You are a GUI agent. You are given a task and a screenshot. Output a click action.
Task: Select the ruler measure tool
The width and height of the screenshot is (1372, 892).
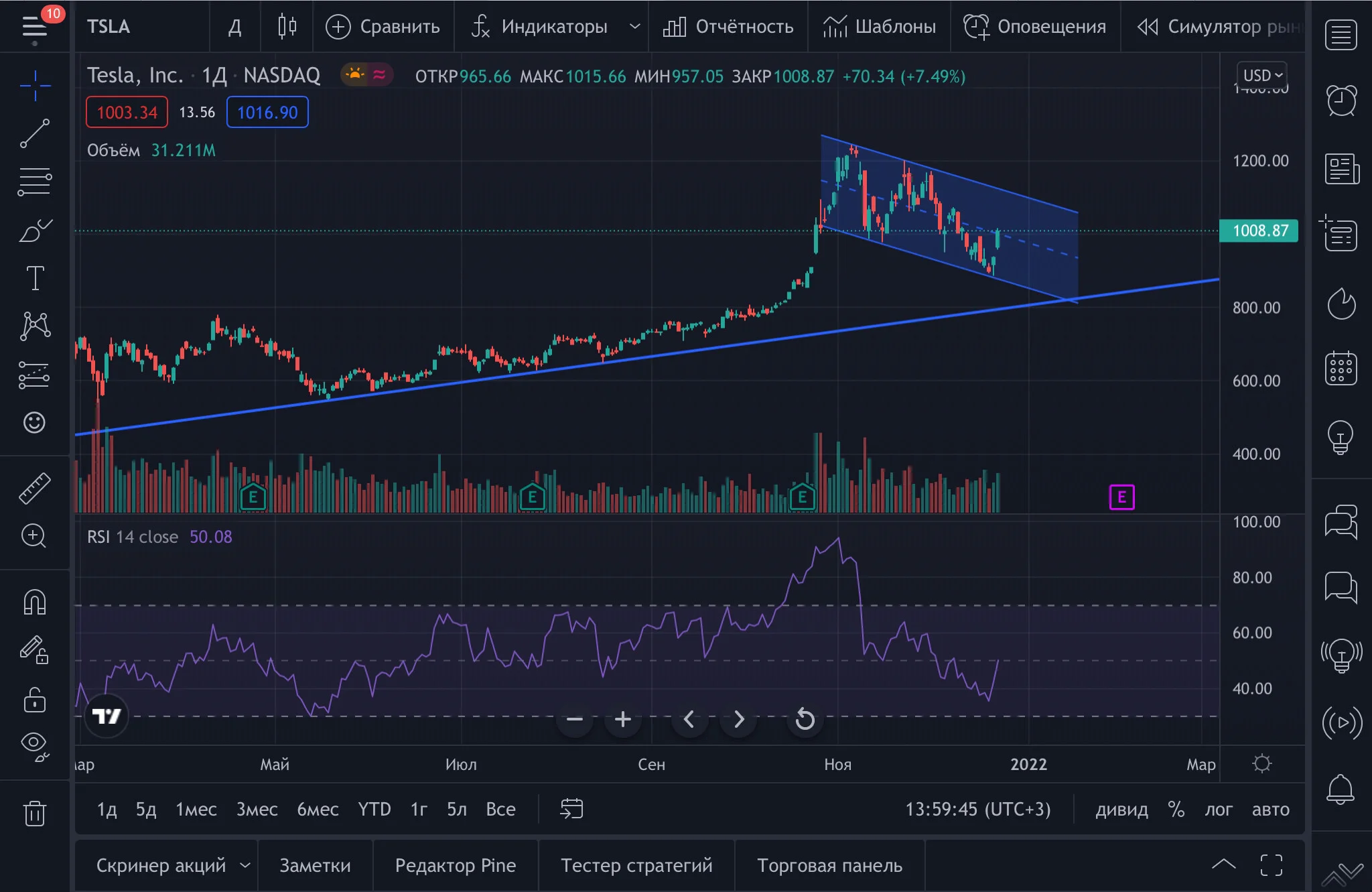pyautogui.click(x=35, y=488)
